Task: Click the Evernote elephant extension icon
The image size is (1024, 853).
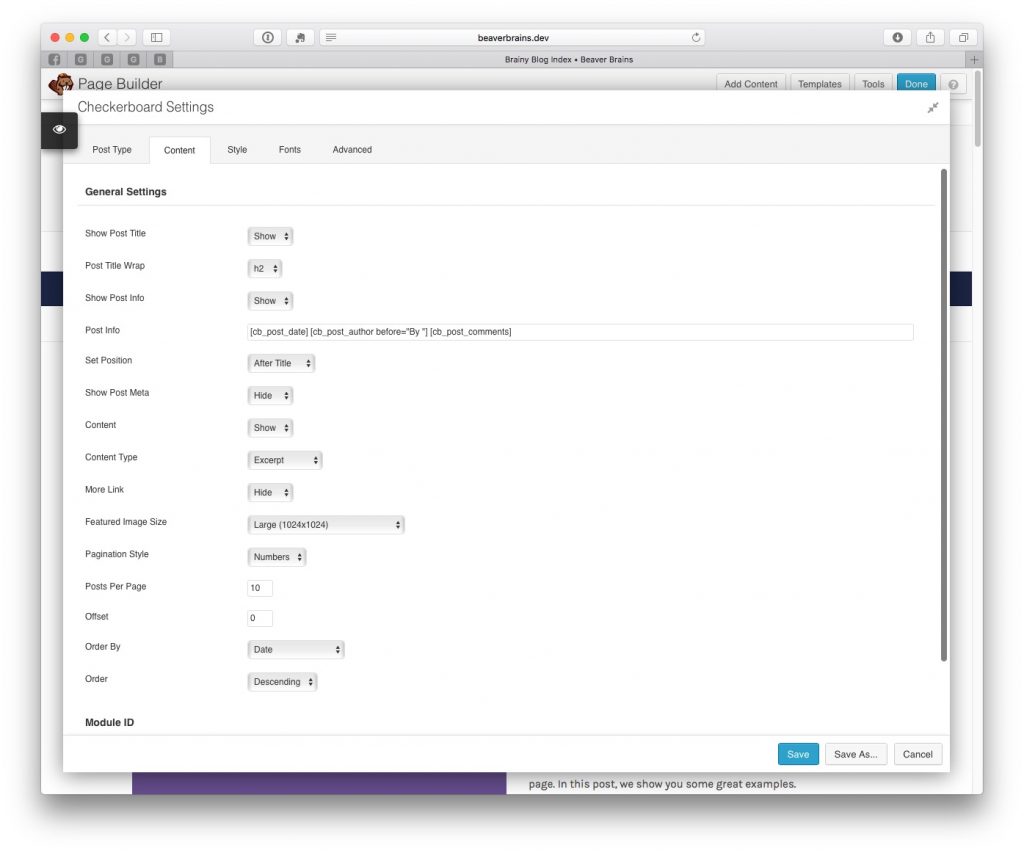Action: (x=300, y=37)
